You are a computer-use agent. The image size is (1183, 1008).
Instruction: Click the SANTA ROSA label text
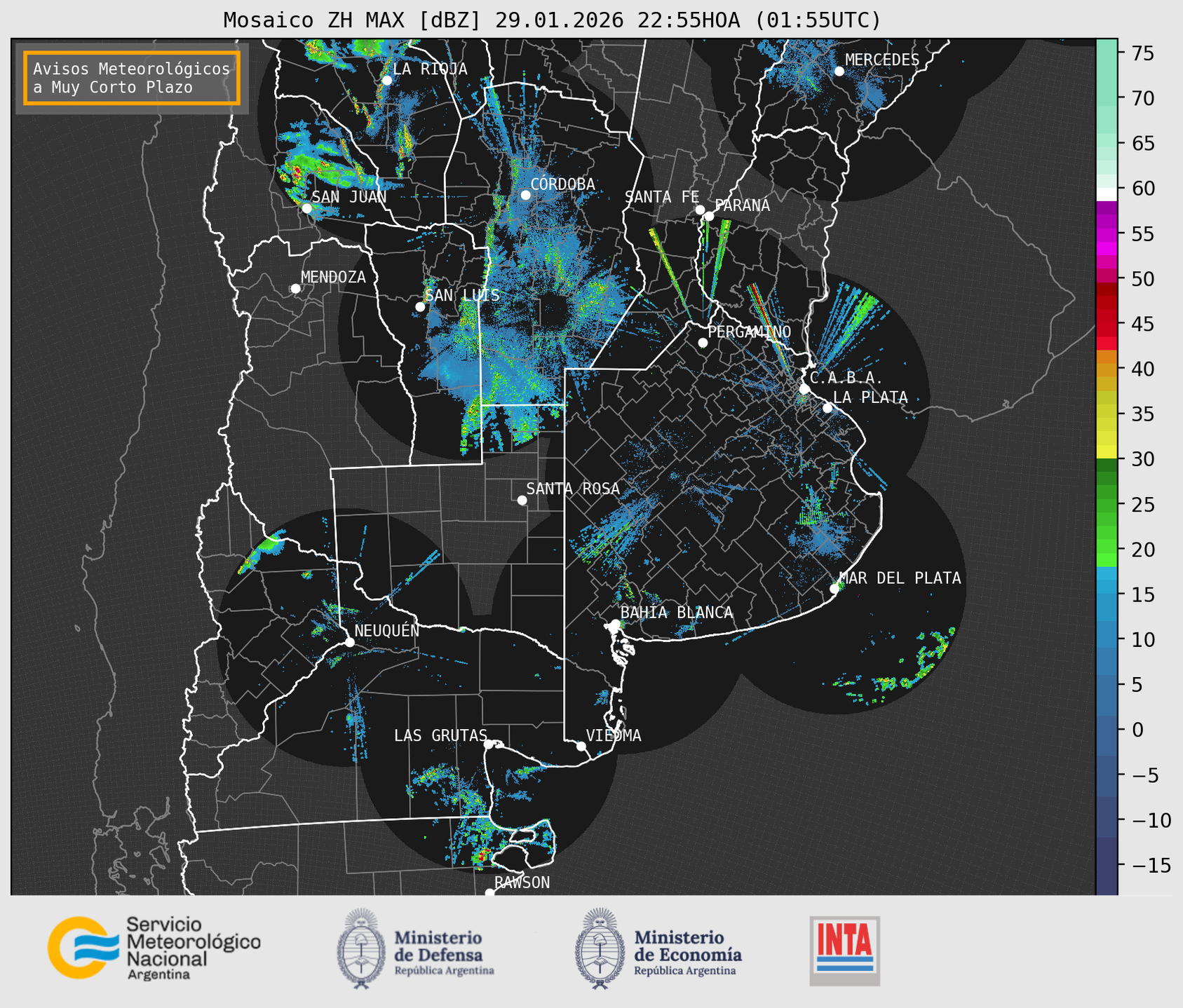click(x=573, y=489)
